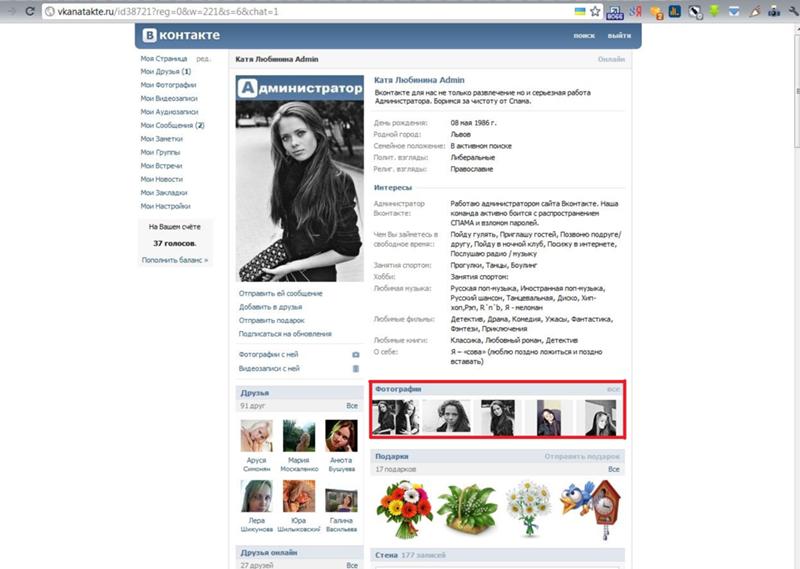Click the VKontakte logo in the header

point(181,35)
